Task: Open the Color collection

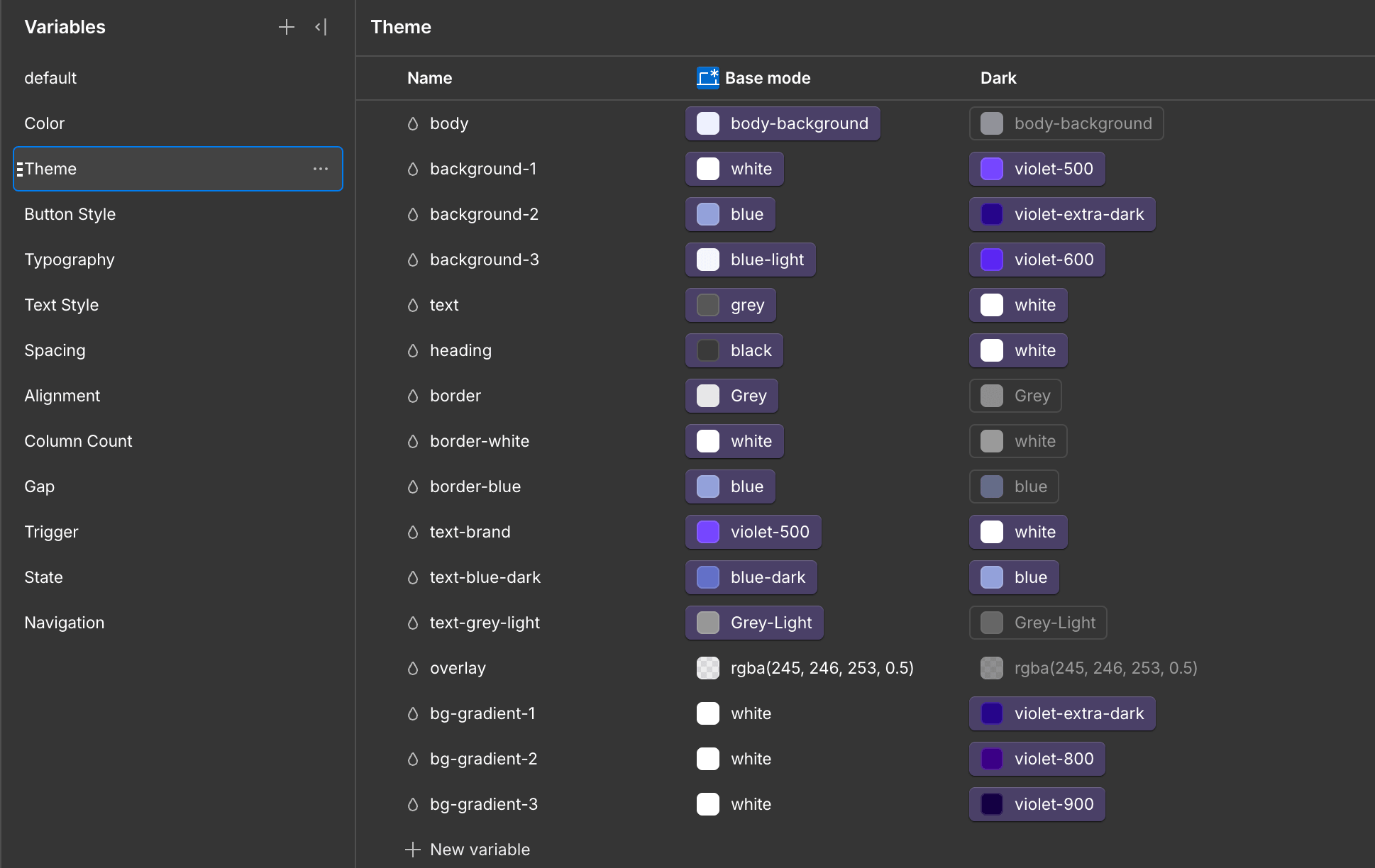Action: pyautogui.click(x=177, y=123)
